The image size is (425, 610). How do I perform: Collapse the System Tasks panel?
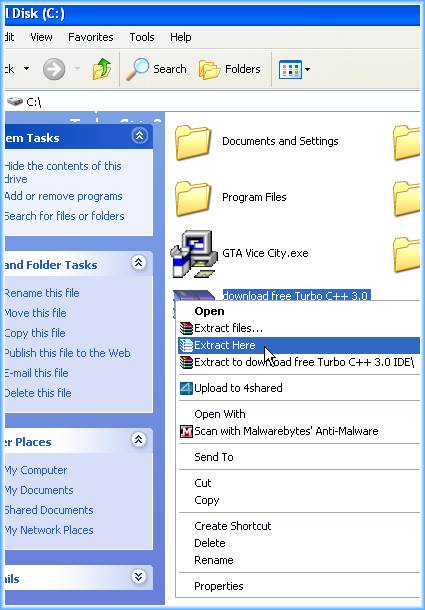point(139,136)
